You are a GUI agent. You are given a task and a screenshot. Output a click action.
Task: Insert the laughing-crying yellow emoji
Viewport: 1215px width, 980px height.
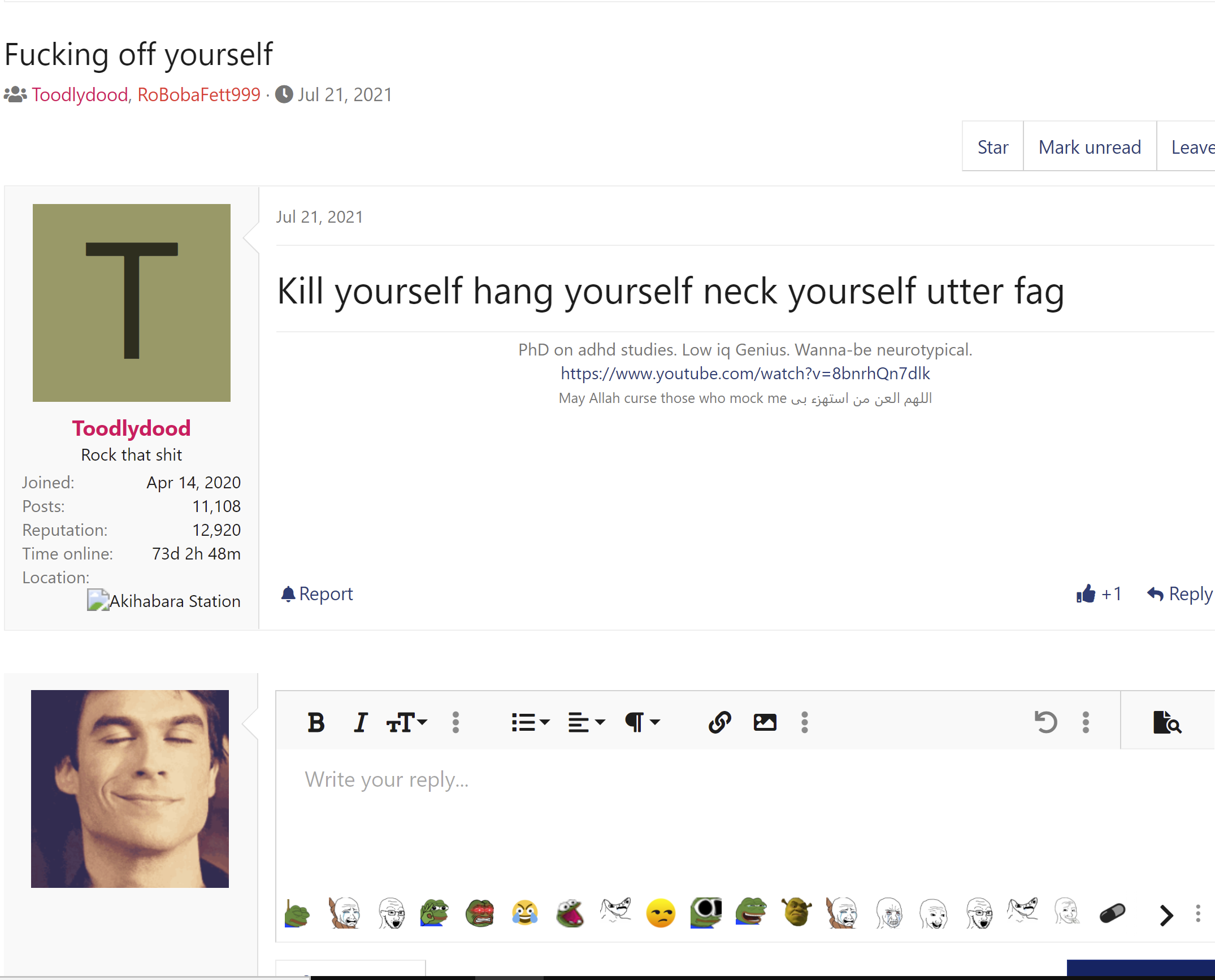click(525, 913)
